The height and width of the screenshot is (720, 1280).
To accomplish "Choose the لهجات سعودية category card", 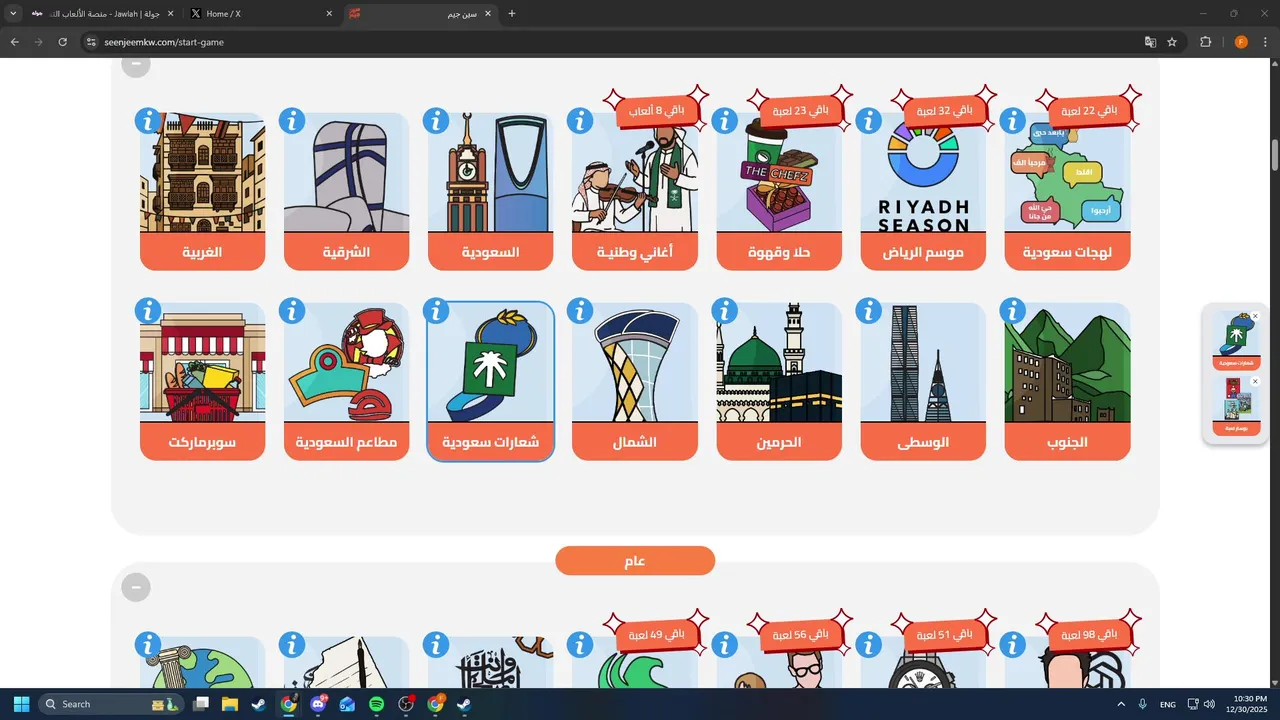I will (x=1067, y=191).
